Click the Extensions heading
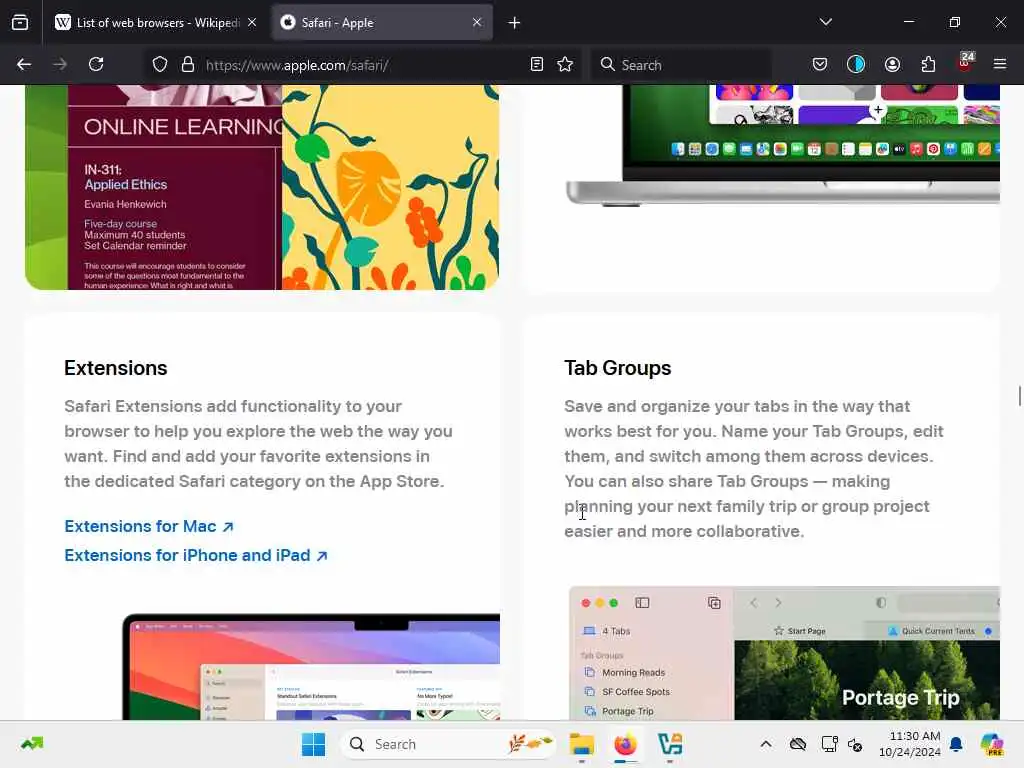This screenshot has height=768, width=1024. pyautogui.click(x=116, y=368)
